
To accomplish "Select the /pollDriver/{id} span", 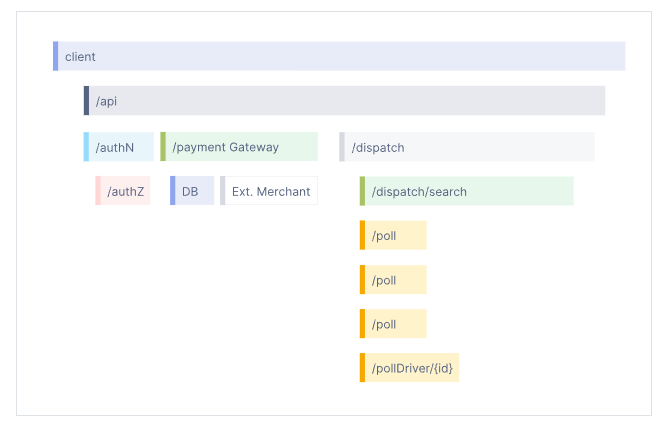I will coord(412,368).
